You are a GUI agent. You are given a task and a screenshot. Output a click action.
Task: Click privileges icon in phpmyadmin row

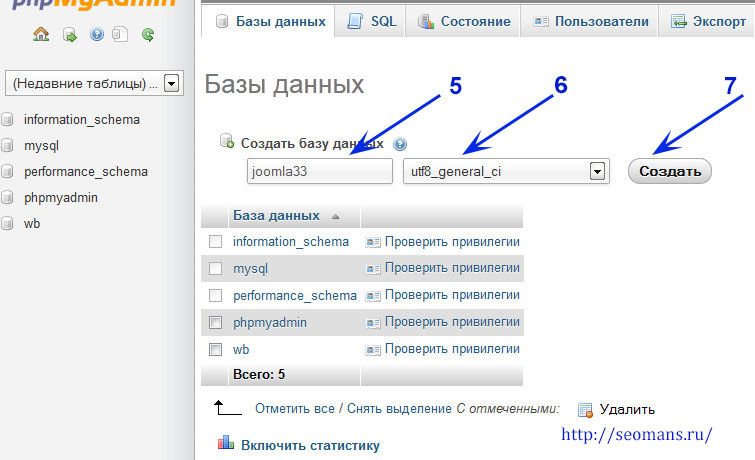click(x=373, y=322)
